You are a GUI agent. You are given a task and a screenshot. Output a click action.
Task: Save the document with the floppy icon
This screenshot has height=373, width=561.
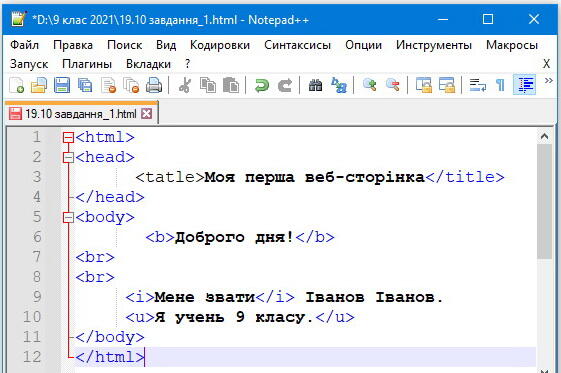(62, 85)
